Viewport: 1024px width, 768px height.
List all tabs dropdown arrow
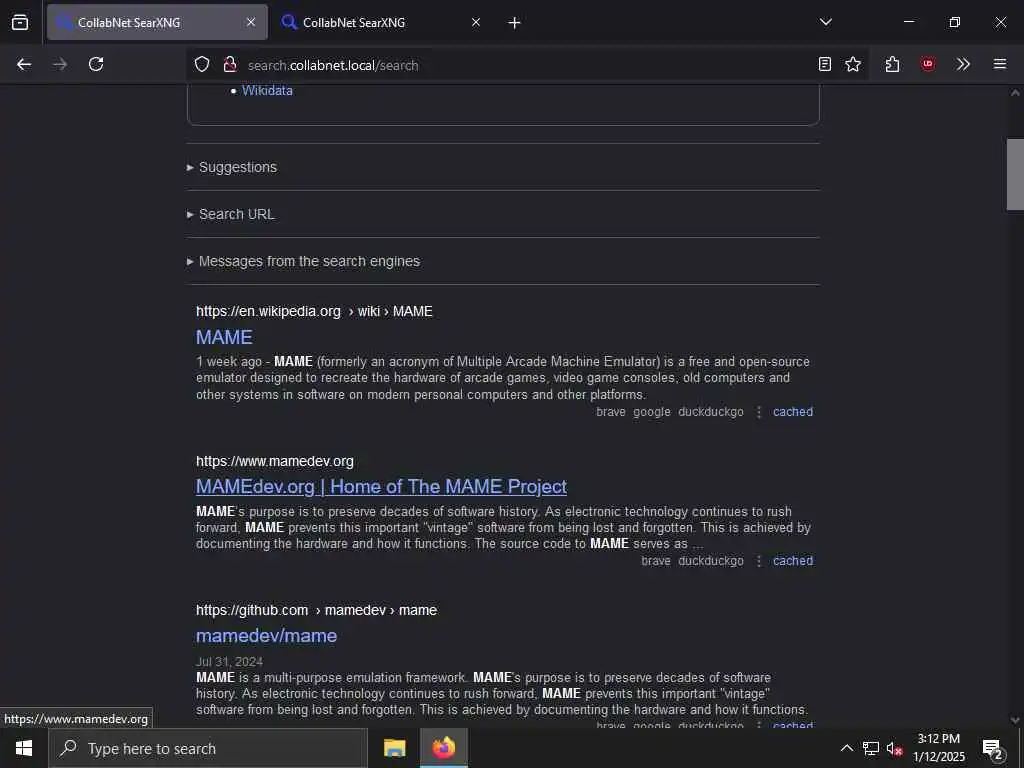(826, 22)
